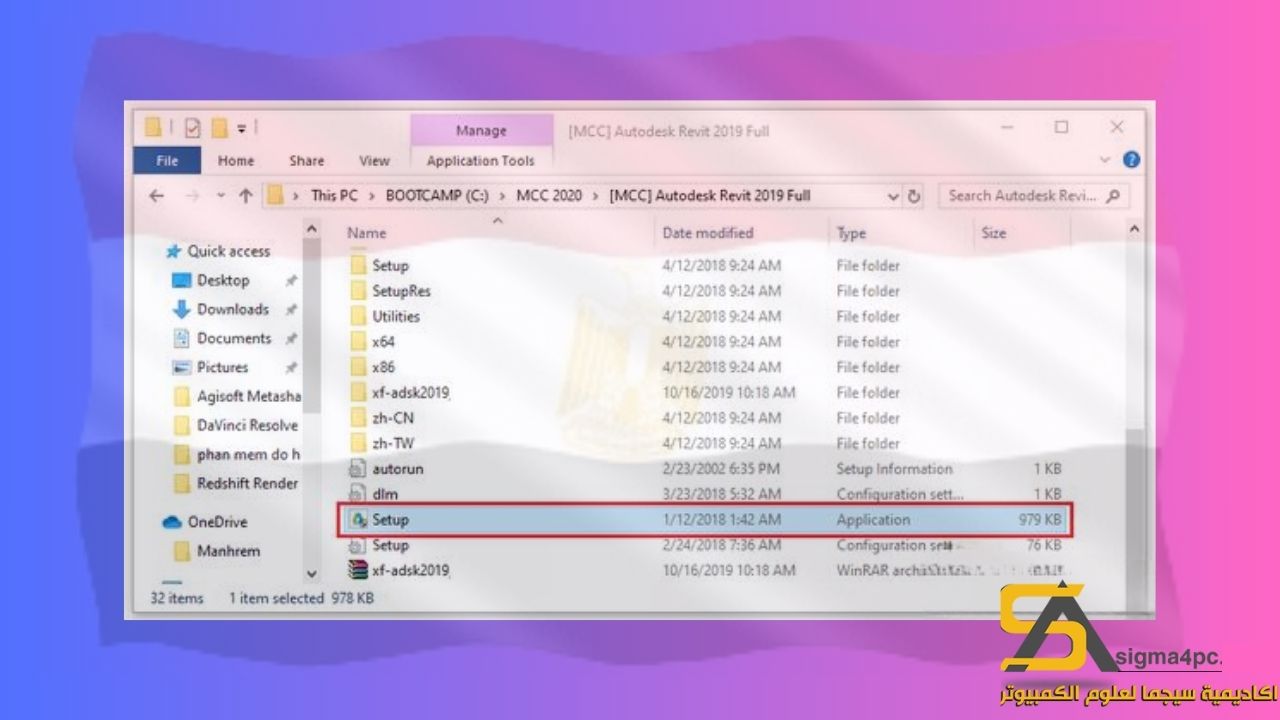Click Pictures pin icon in sidebar
1280x720 pixels.
(291, 368)
